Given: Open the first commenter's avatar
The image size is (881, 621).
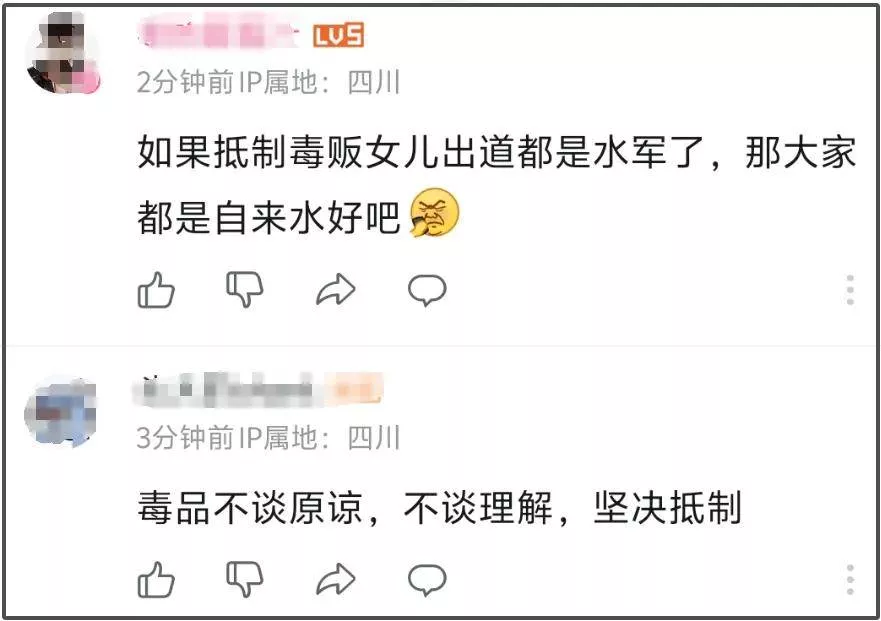Looking at the screenshot, I should click(63, 53).
